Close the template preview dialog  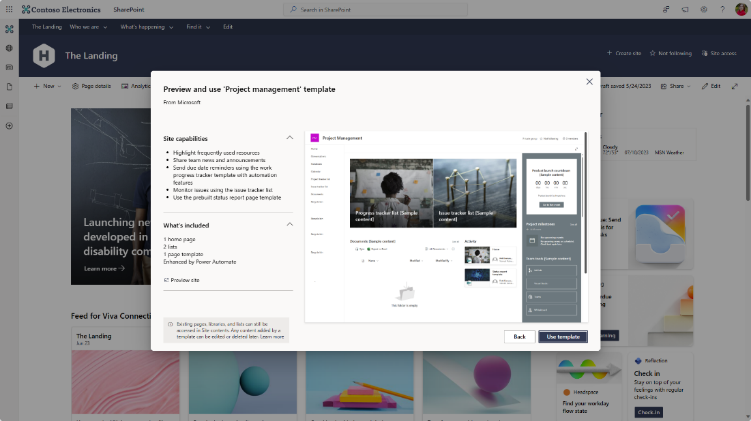[x=589, y=82]
